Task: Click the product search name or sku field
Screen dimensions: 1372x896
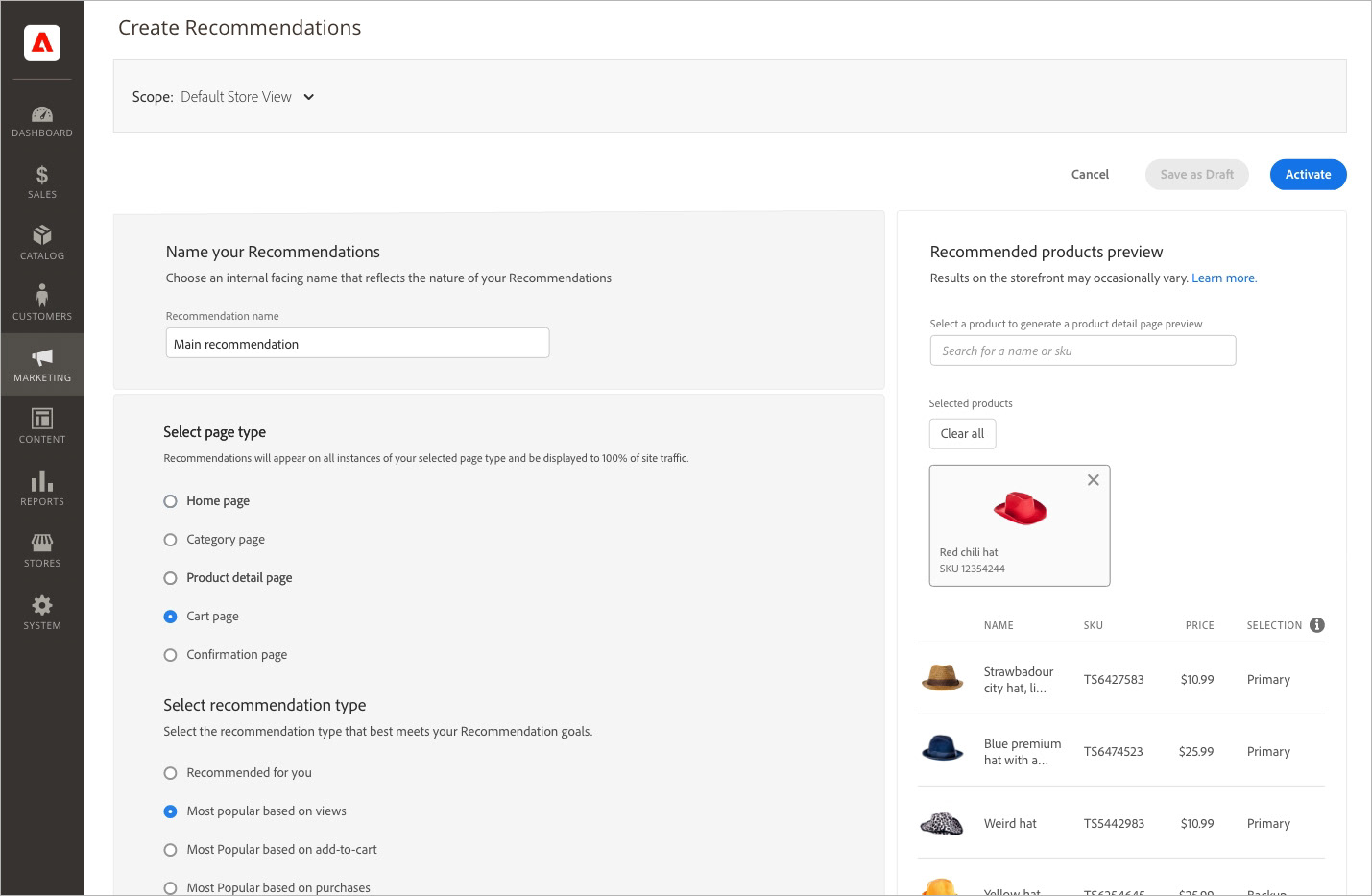Action: 1082,351
